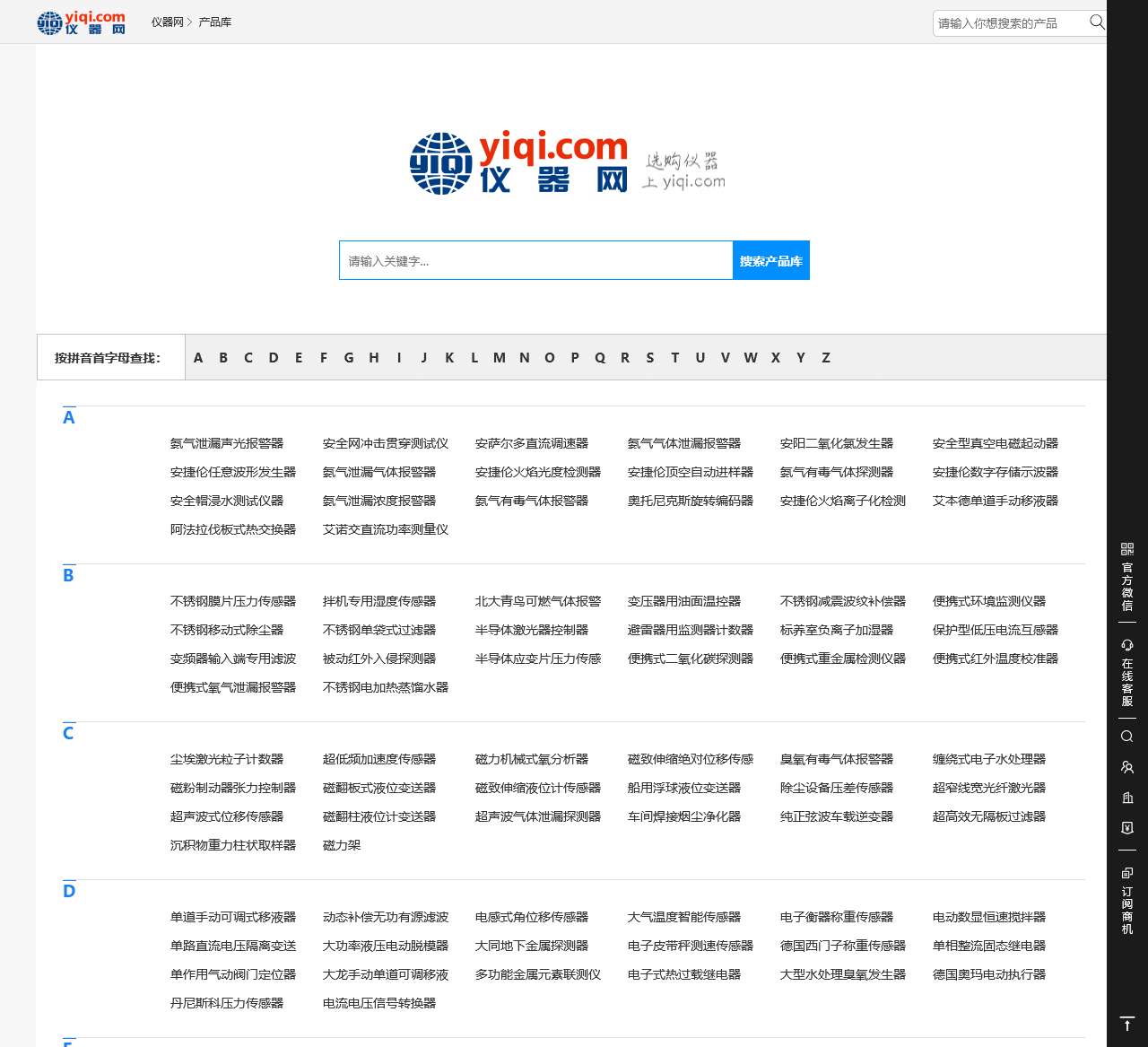
Task: Click the blue A section heading
Action: click(x=69, y=417)
